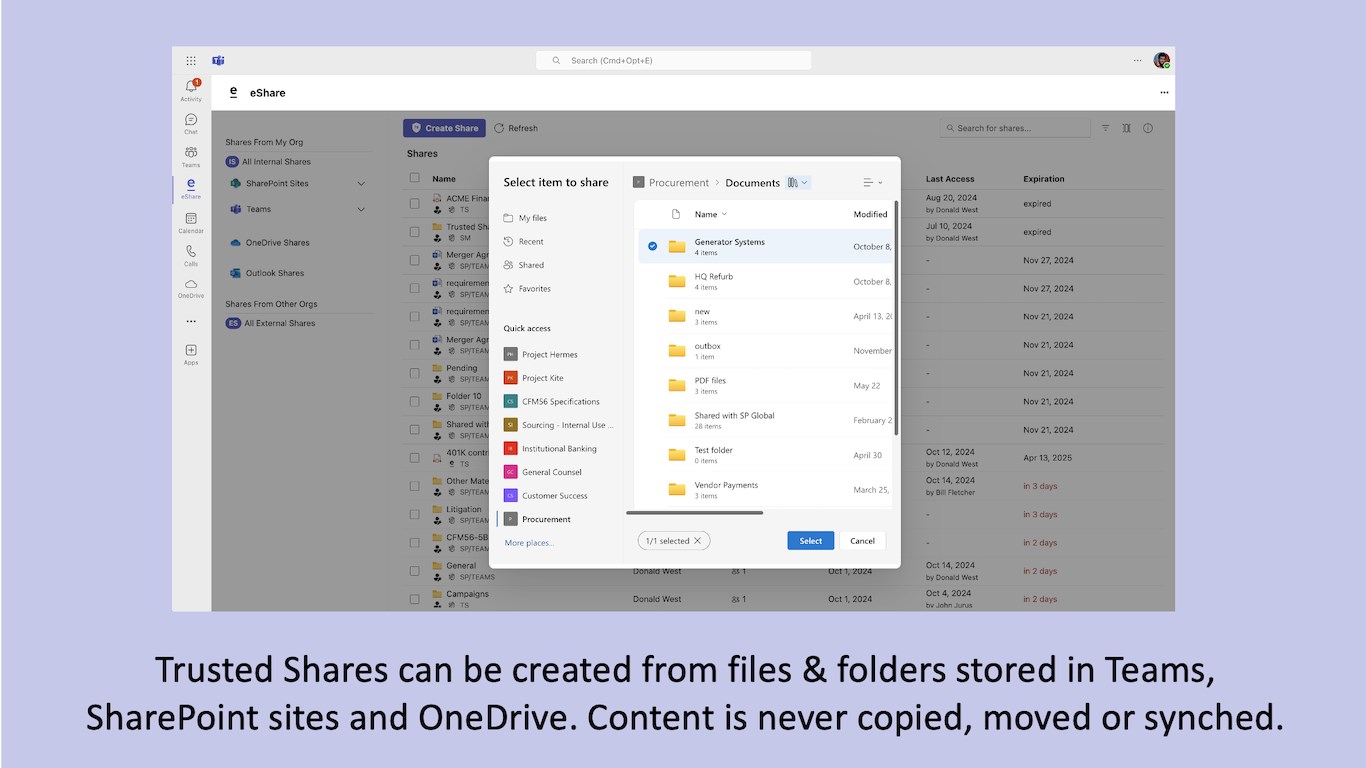This screenshot has height=768, width=1366.
Task: Open the shares filter icon
Action: coord(1106,128)
